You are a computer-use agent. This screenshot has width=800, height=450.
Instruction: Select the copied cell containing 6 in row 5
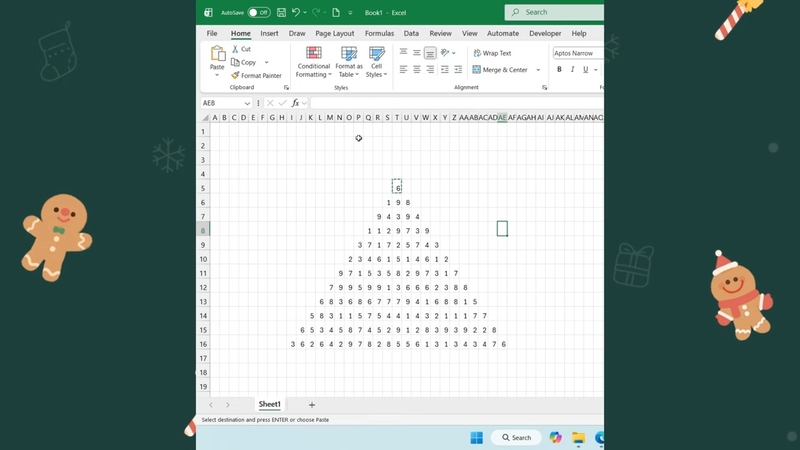[397, 186]
